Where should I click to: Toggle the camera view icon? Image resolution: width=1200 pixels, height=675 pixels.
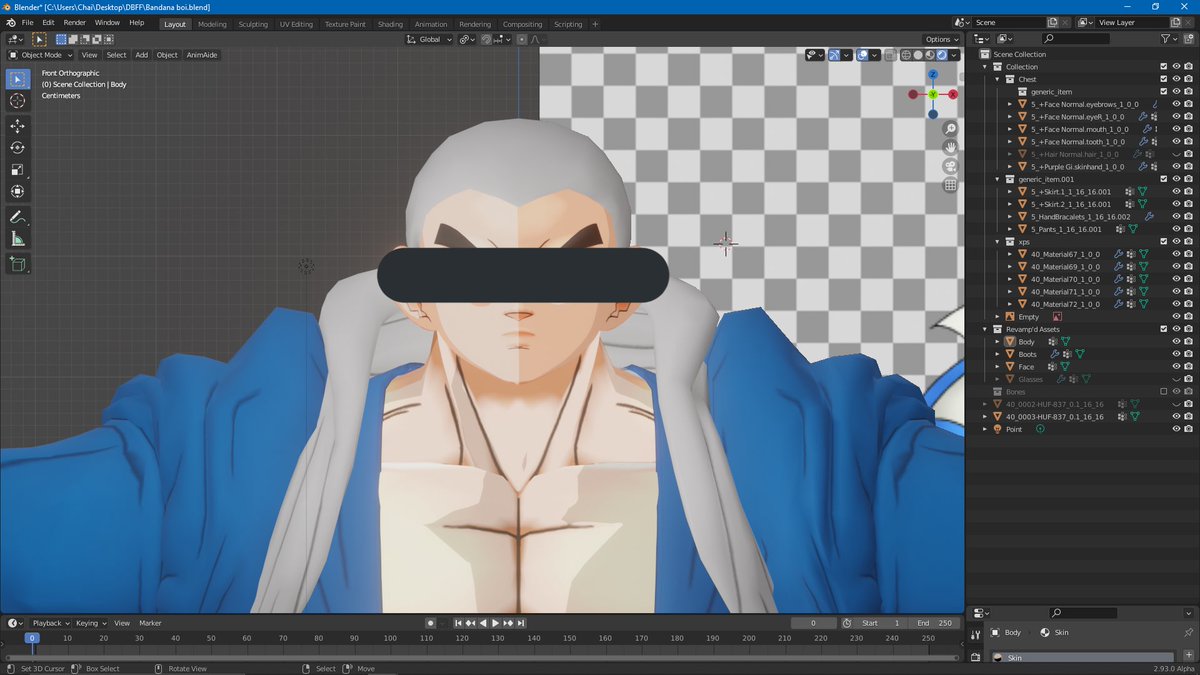tap(951, 166)
